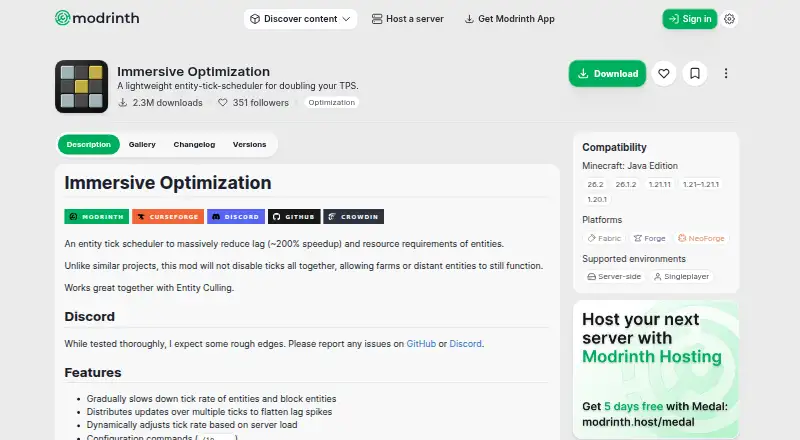
Task: Click the Forge platform tag
Action: pyautogui.click(x=649, y=238)
